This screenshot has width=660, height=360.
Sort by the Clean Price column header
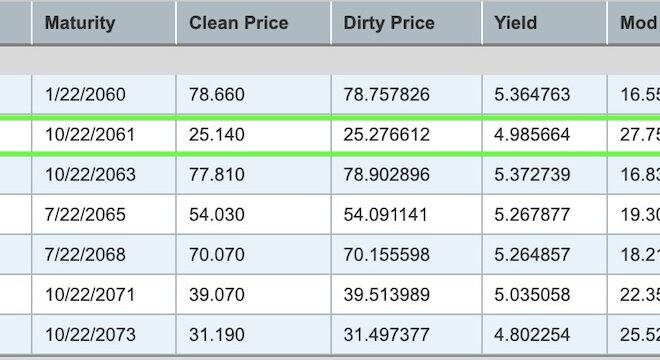coord(254,23)
